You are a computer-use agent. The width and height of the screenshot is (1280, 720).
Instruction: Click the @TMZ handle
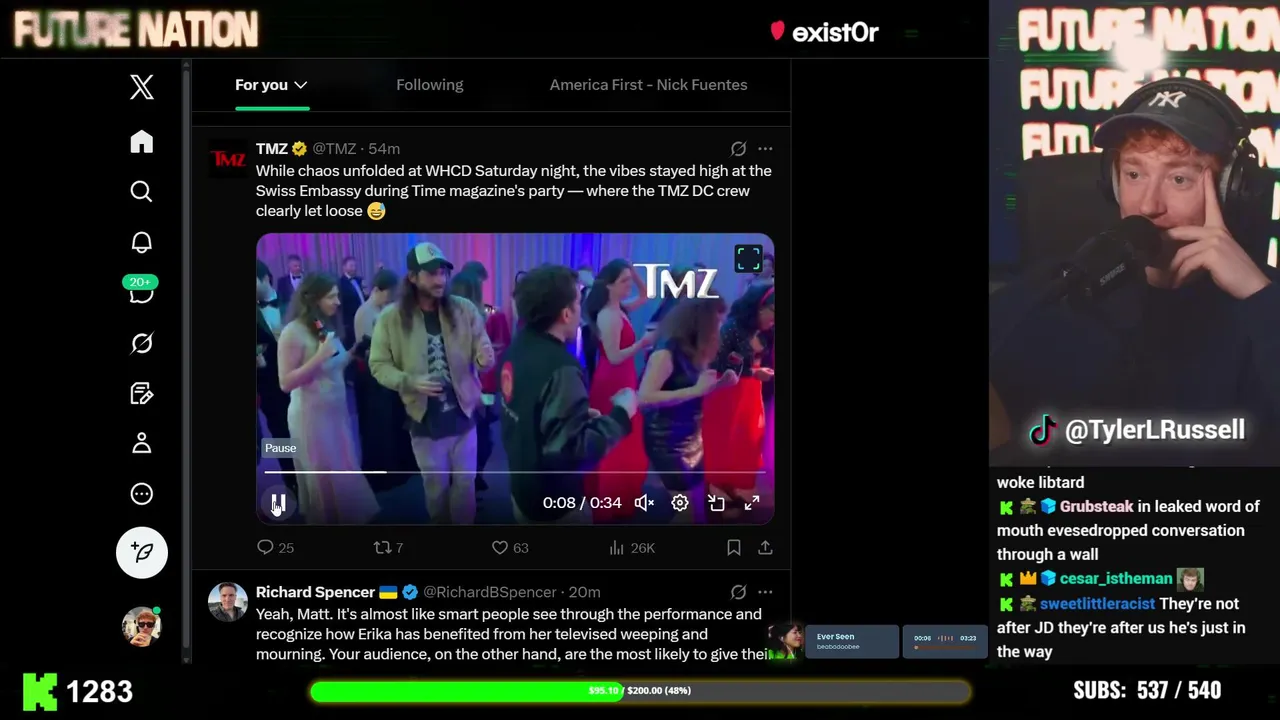[334, 148]
